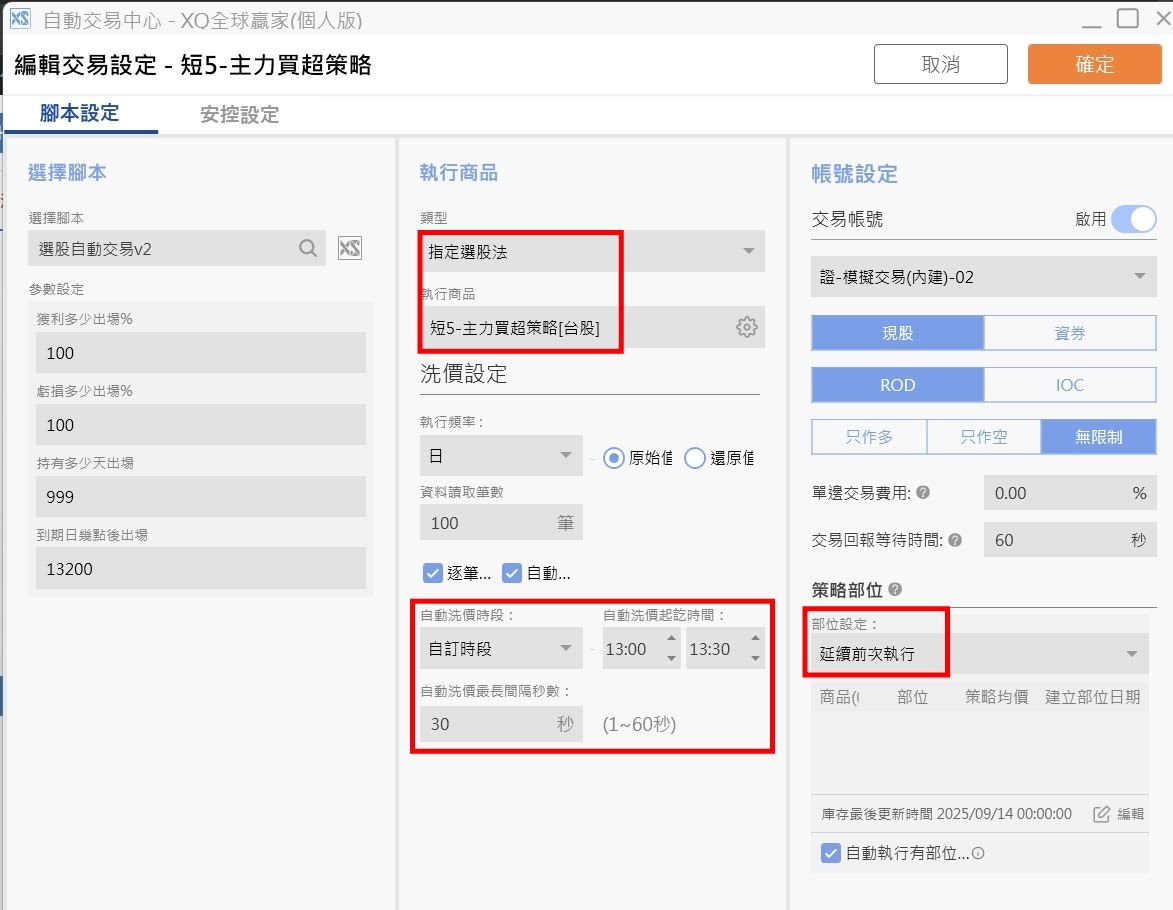Click the 獲利多少出場% input field
Image resolution: width=1173 pixels, height=910 pixels.
(200, 353)
